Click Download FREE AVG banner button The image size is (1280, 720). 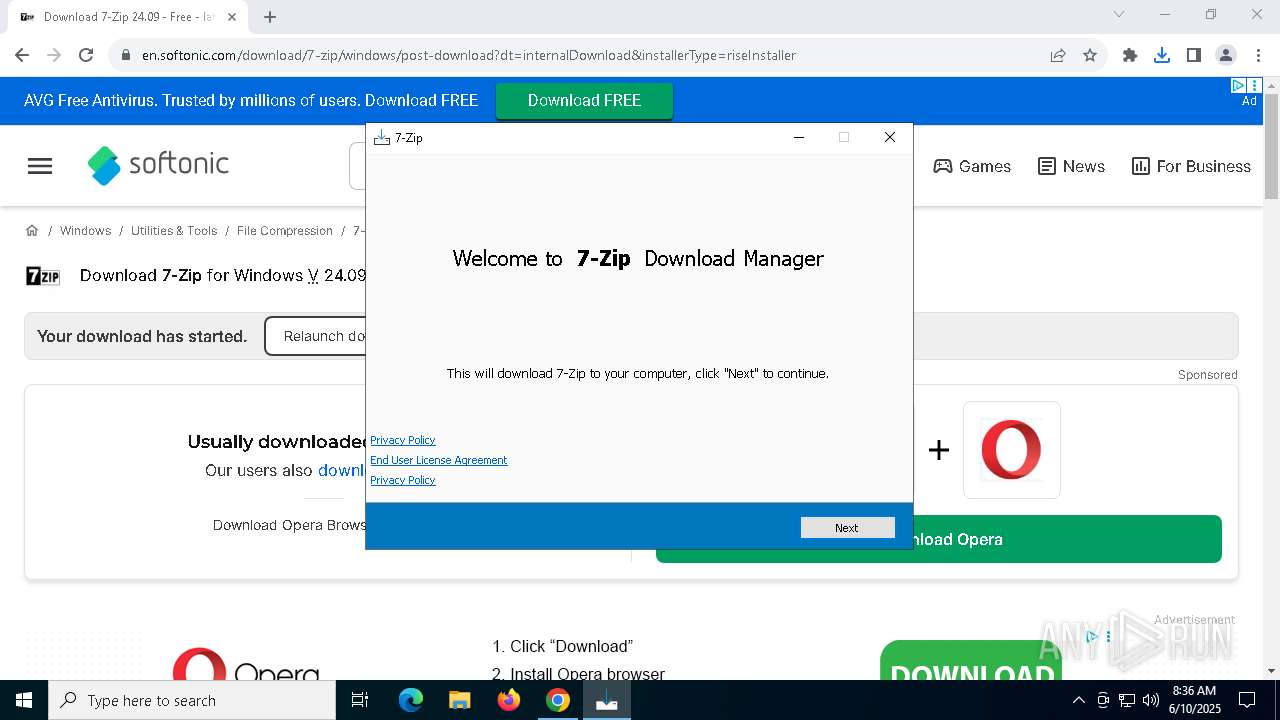tap(584, 100)
